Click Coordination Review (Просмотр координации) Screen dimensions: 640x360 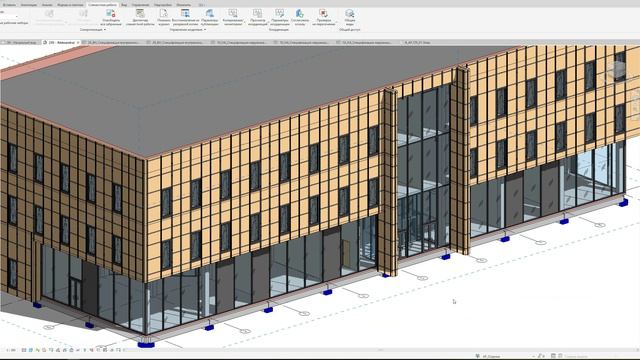(258, 18)
